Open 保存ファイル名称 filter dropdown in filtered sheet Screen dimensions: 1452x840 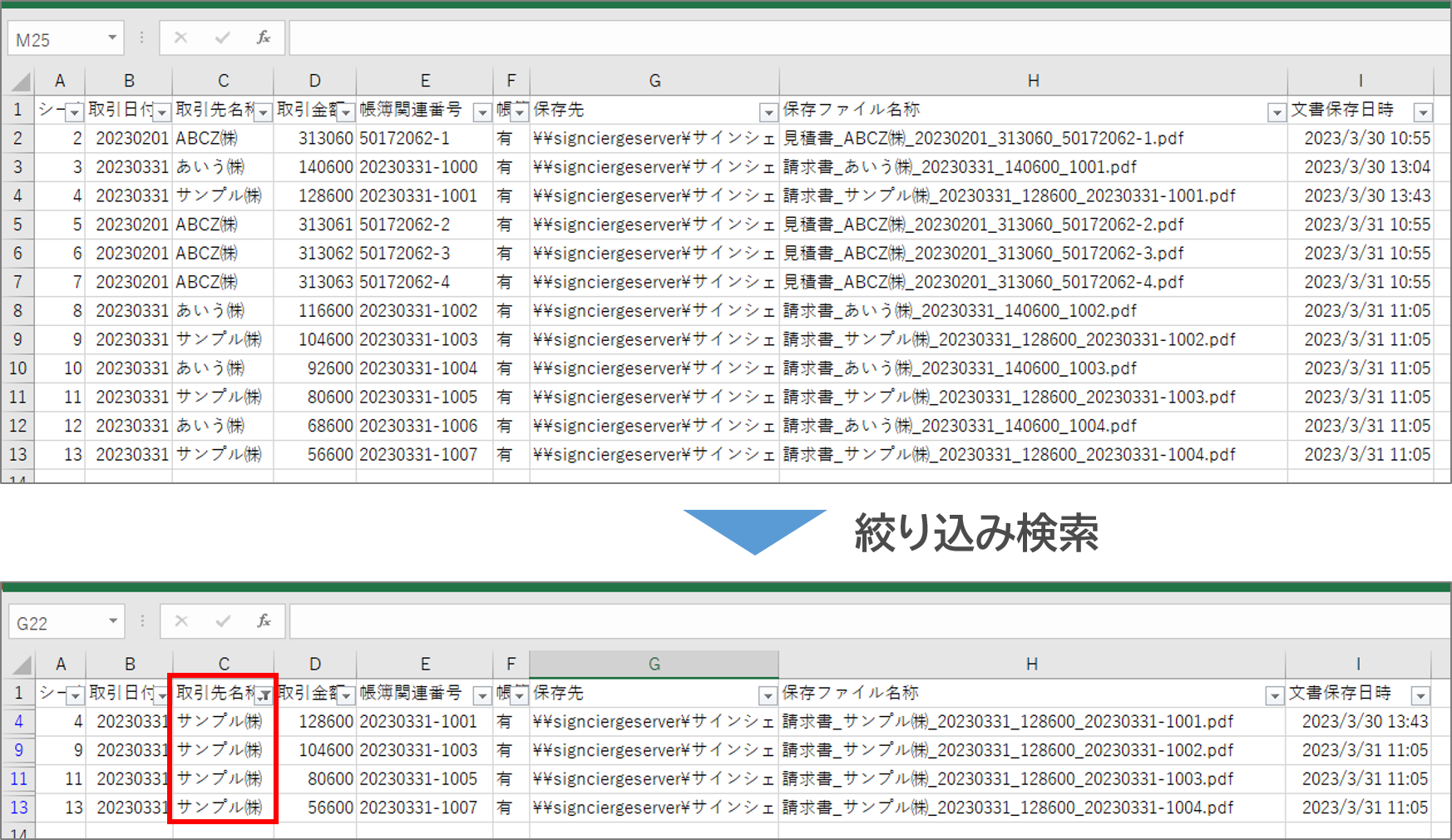coord(1274,695)
